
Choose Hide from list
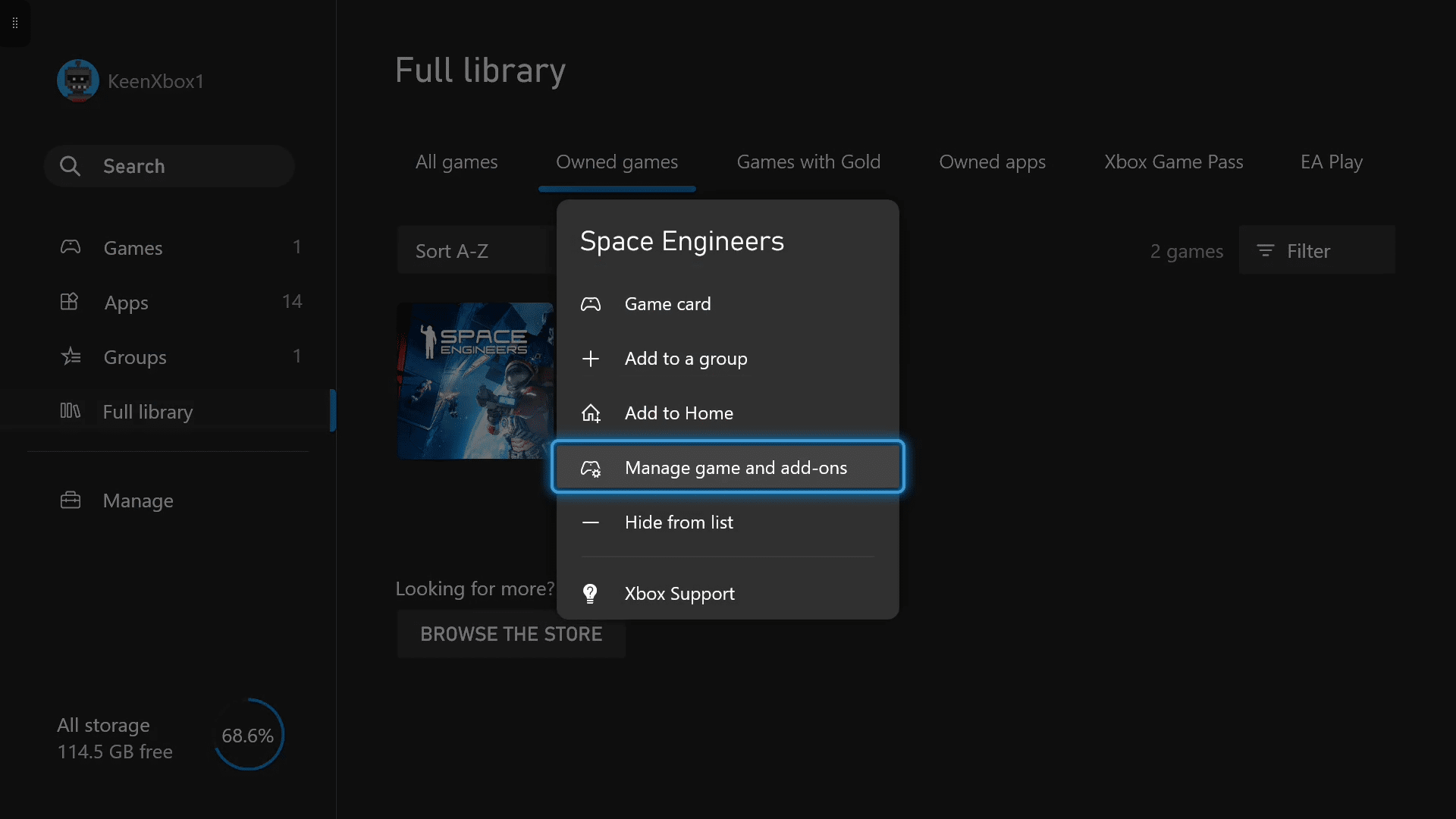(x=727, y=522)
